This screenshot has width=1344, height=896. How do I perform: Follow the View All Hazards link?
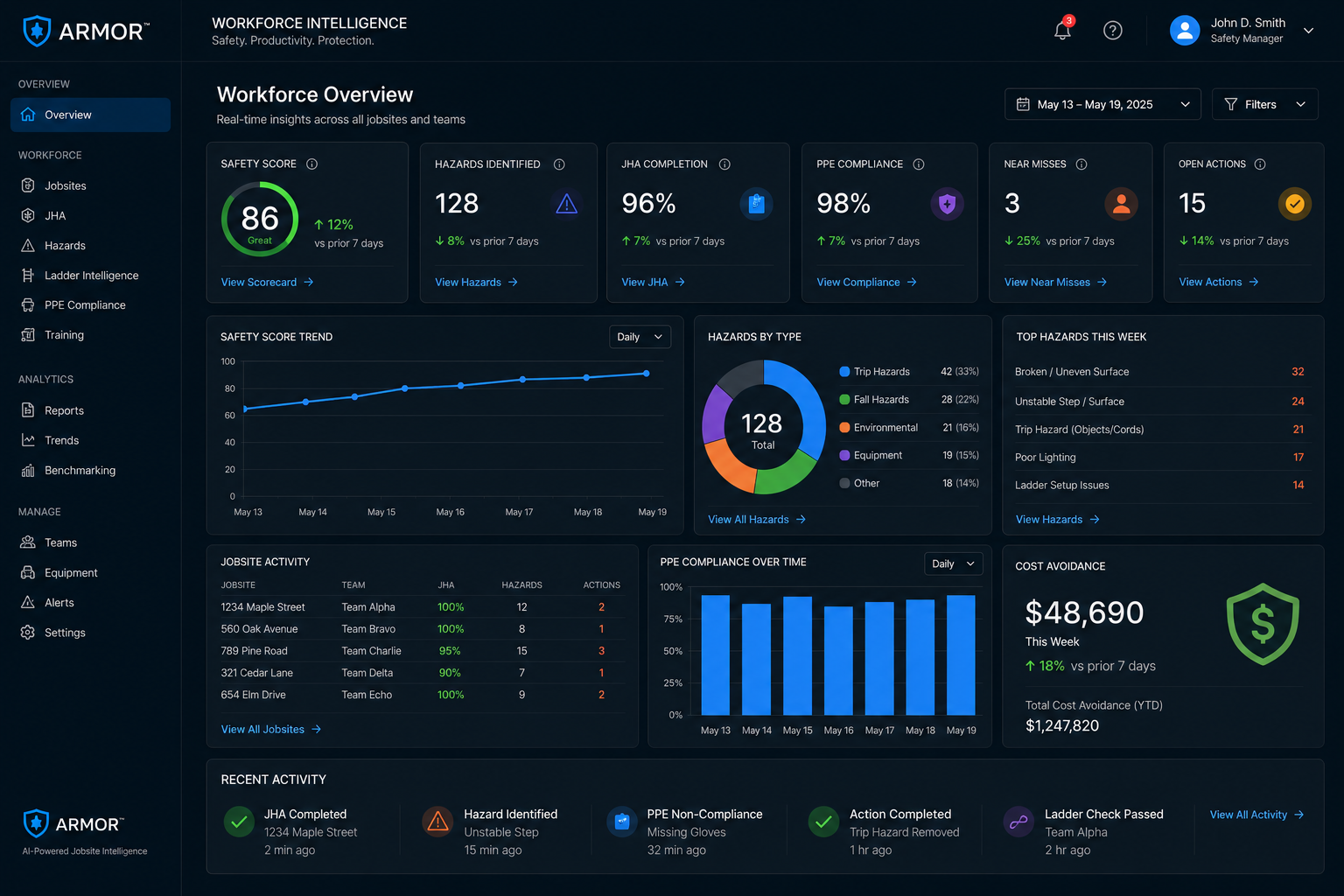[757, 519]
